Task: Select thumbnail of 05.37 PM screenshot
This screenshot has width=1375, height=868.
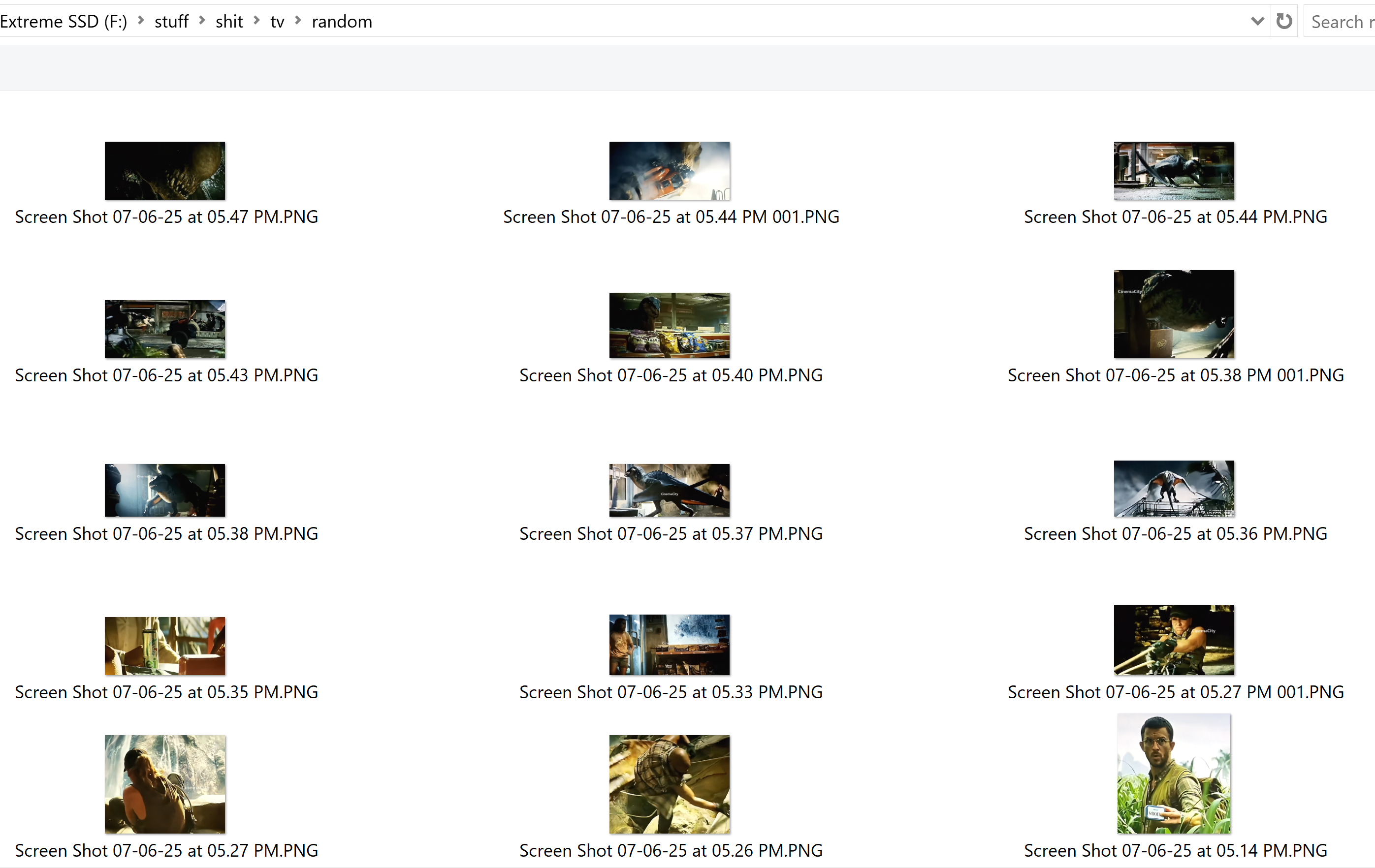Action: tap(669, 490)
